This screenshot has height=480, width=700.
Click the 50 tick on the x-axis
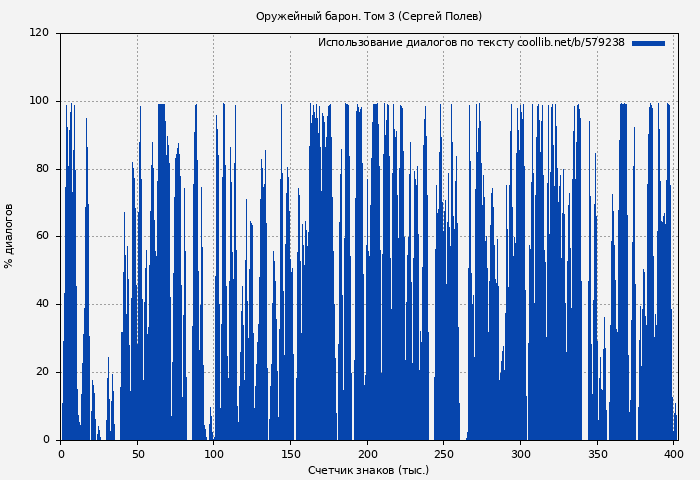137,454
